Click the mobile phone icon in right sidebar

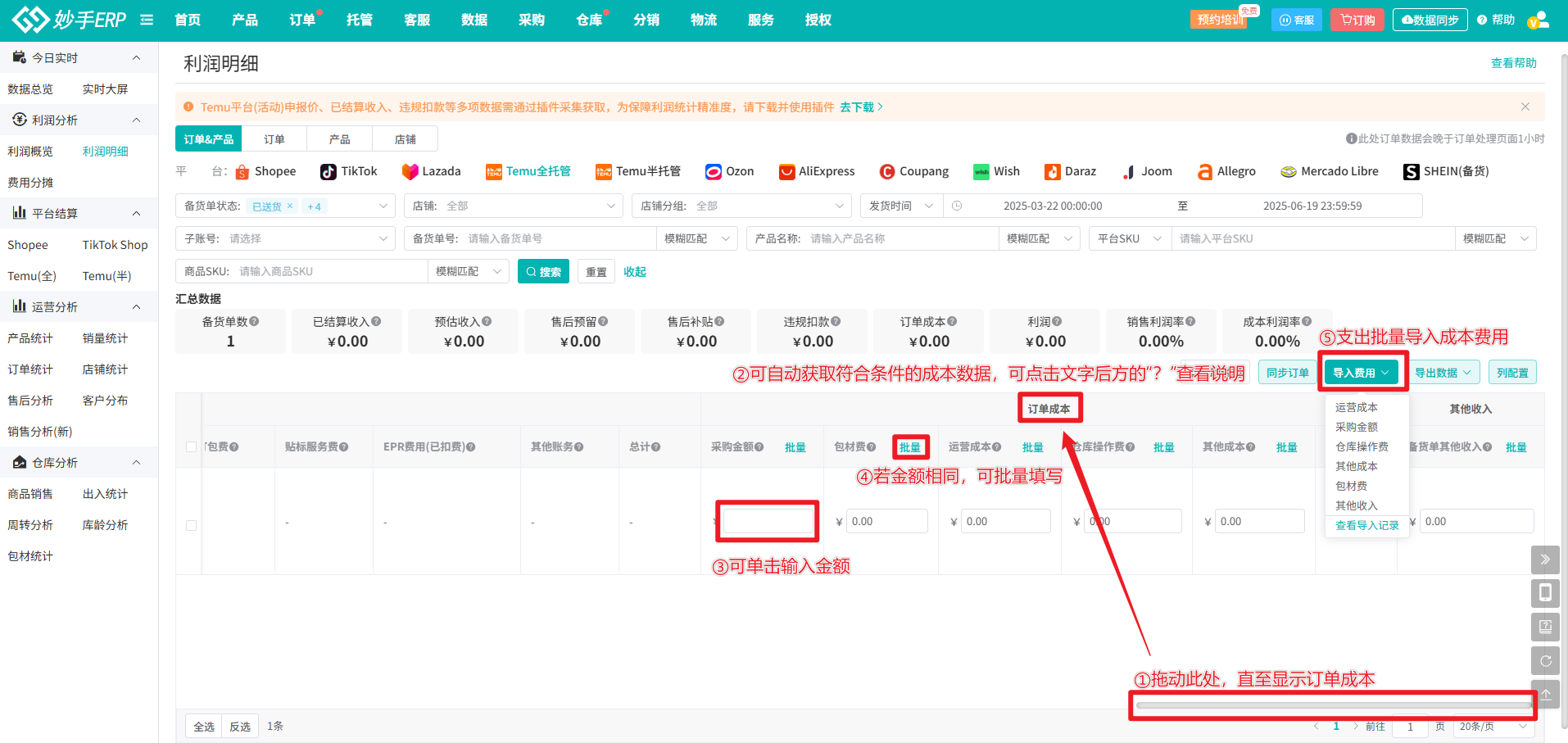[x=1545, y=592]
